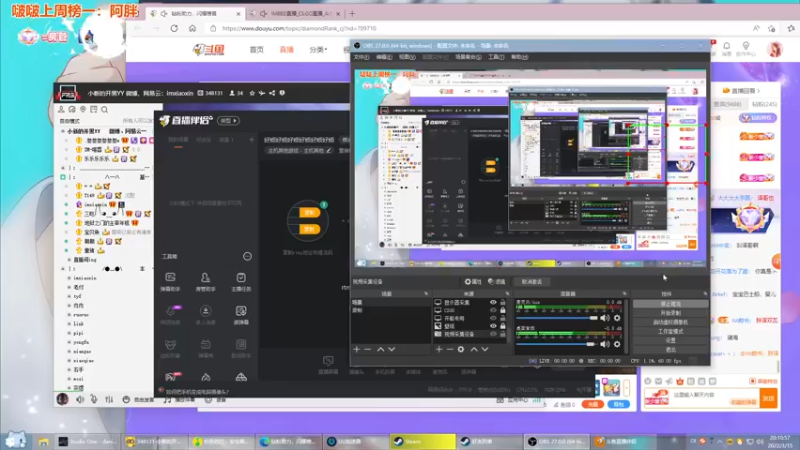Screen dimensions: 800x450
Task: Click microphone icon in YY bottom bar
Action: [x=94, y=399]
